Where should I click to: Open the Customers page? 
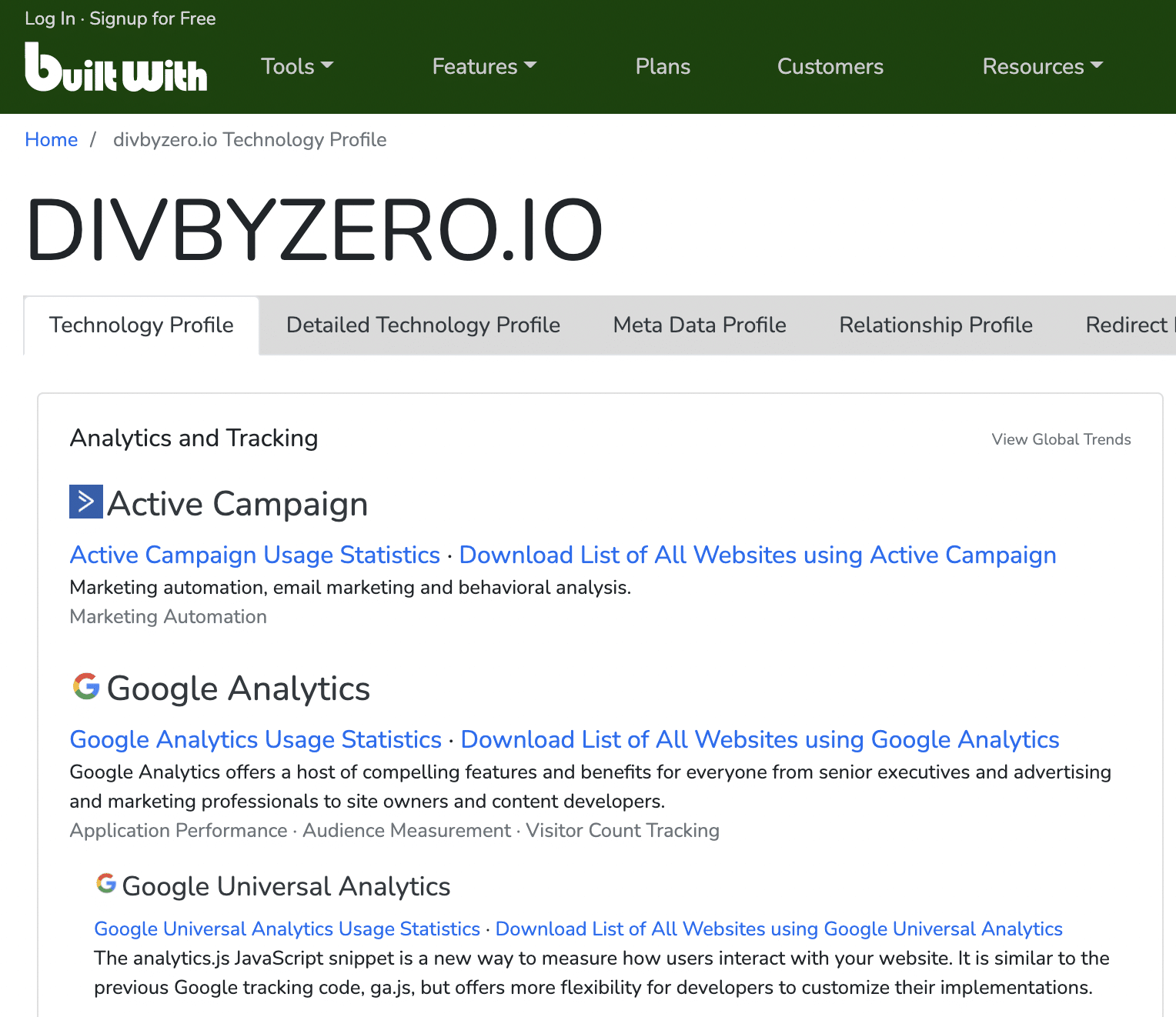point(830,66)
